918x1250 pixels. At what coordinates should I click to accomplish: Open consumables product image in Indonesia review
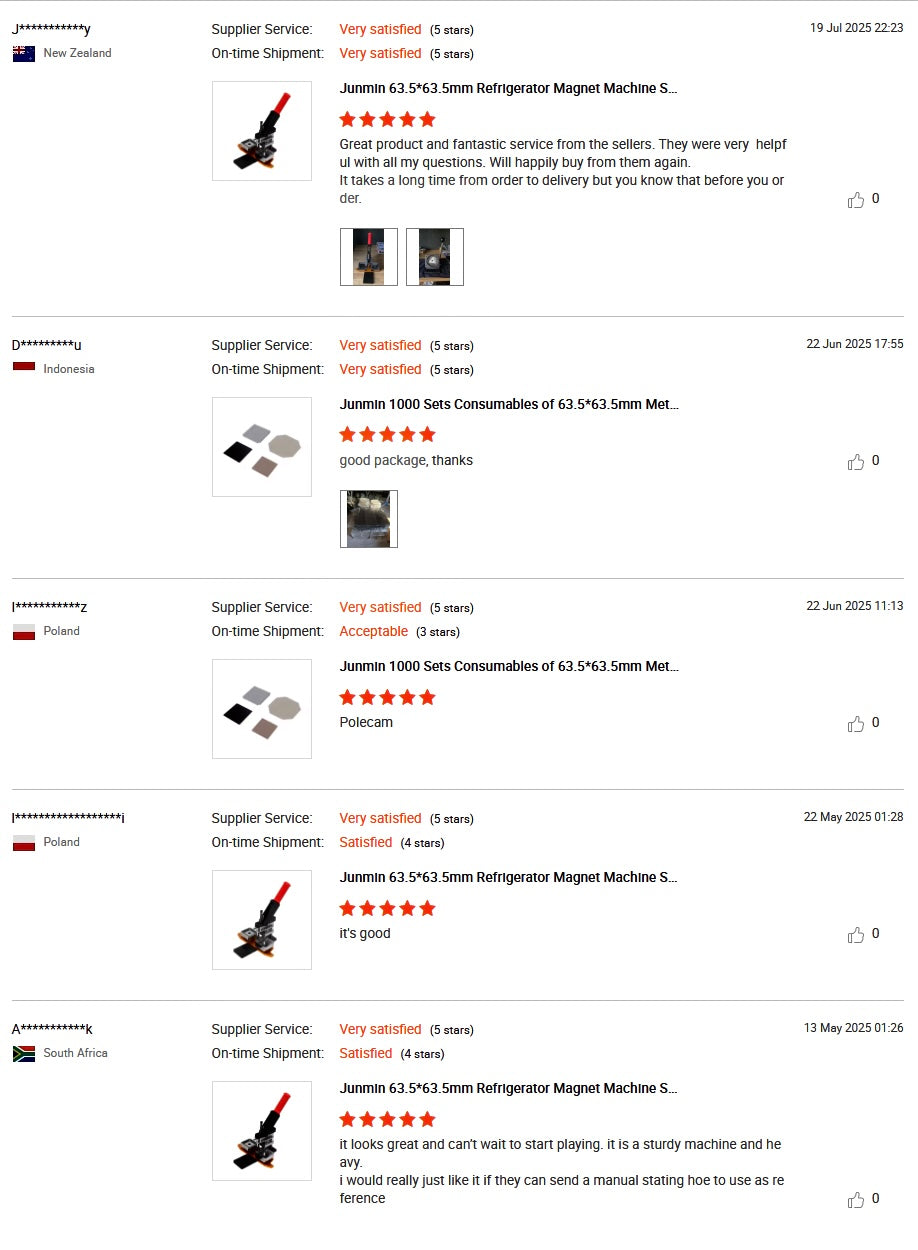pyautogui.click(x=262, y=447)
